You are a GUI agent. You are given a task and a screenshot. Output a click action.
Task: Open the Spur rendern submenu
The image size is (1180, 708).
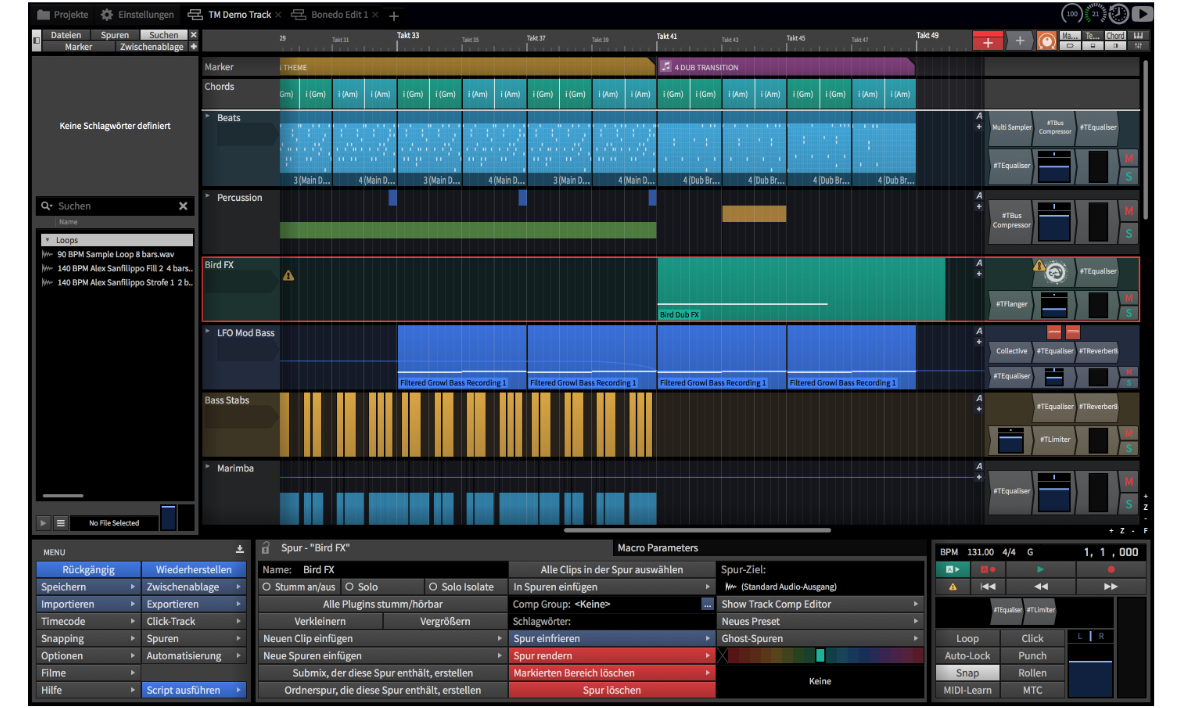(x=611, y=656)
